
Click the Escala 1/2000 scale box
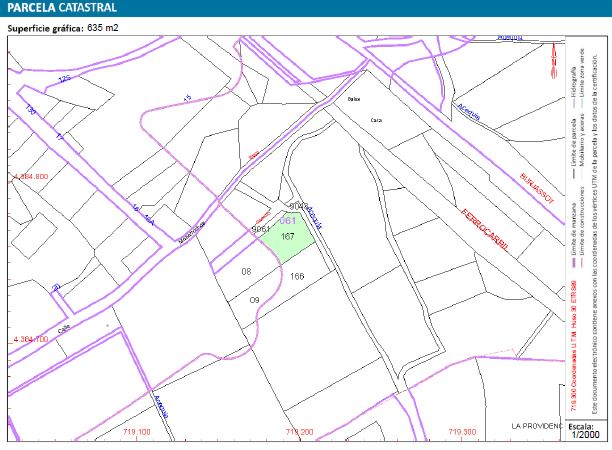point(586,430)
